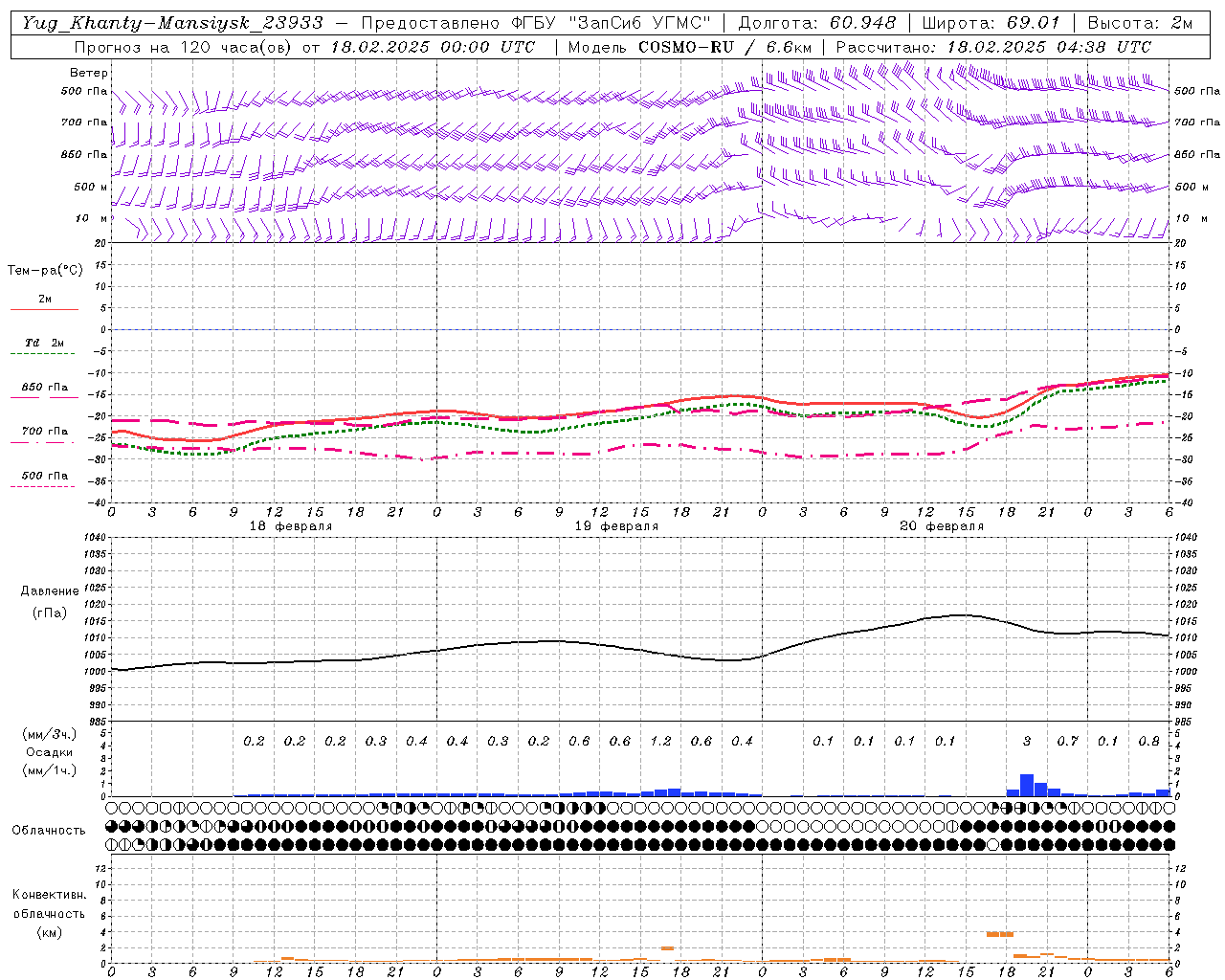Click the Конвективн. convective cloud label
1225x980 pixels.
coord(49,895)
